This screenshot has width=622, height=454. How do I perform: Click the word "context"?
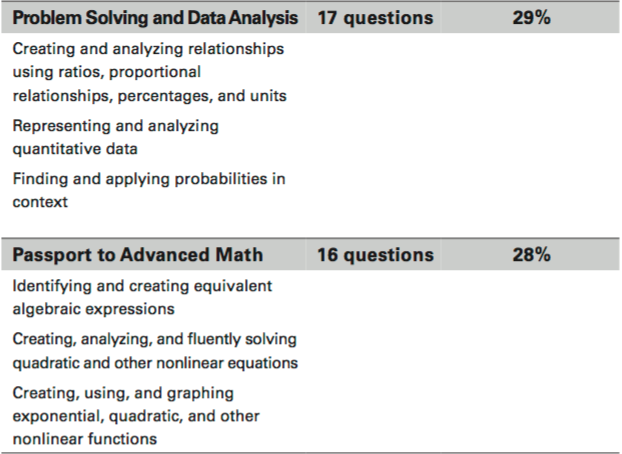(39, 202)
